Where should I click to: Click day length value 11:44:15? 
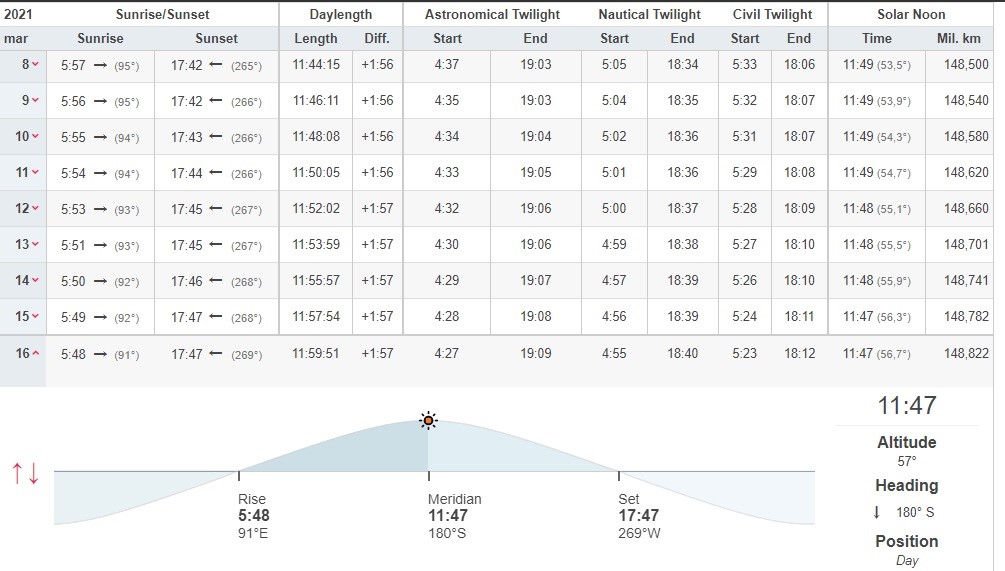point(316,65)
